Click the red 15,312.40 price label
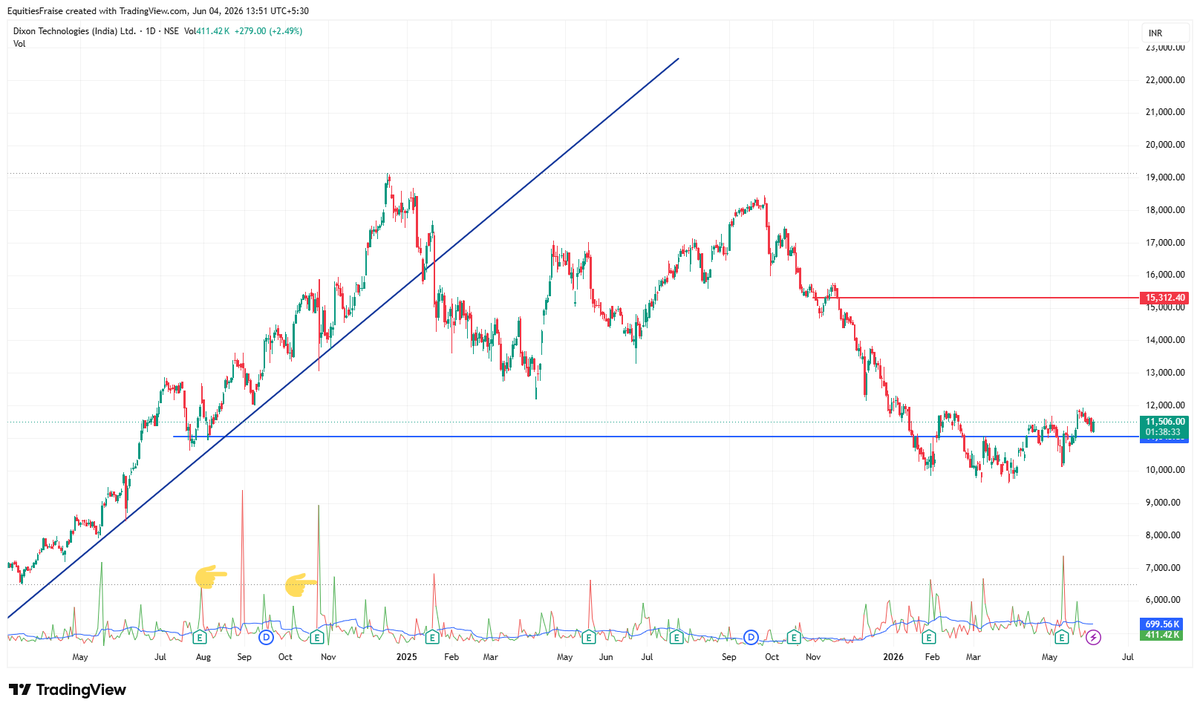1200x712 pixels. tap(1164, 298)
